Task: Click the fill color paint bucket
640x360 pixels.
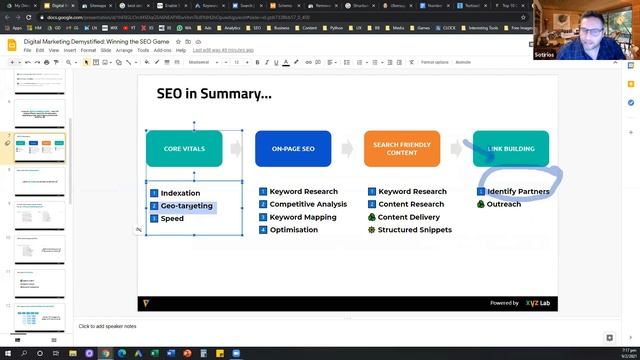Action: tap(147, 62)
